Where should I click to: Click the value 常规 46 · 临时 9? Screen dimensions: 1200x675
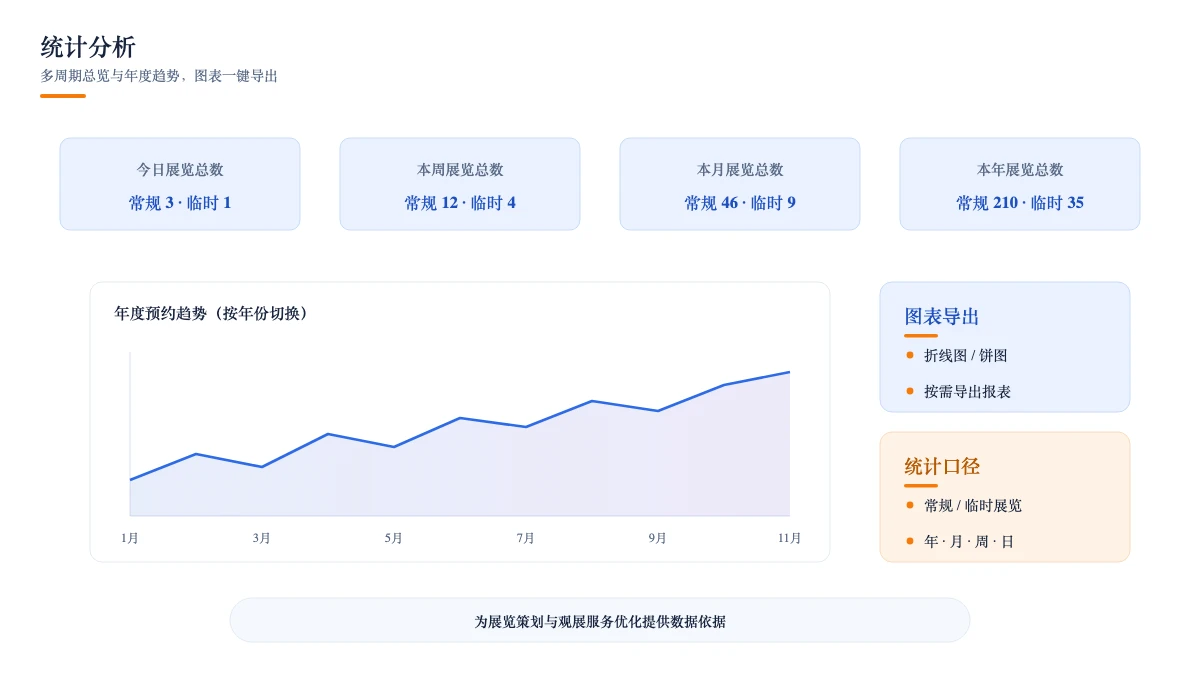click(740, 203)
